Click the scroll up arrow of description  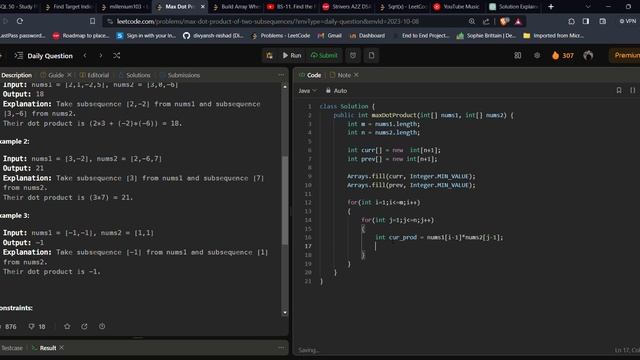(285, 87)
